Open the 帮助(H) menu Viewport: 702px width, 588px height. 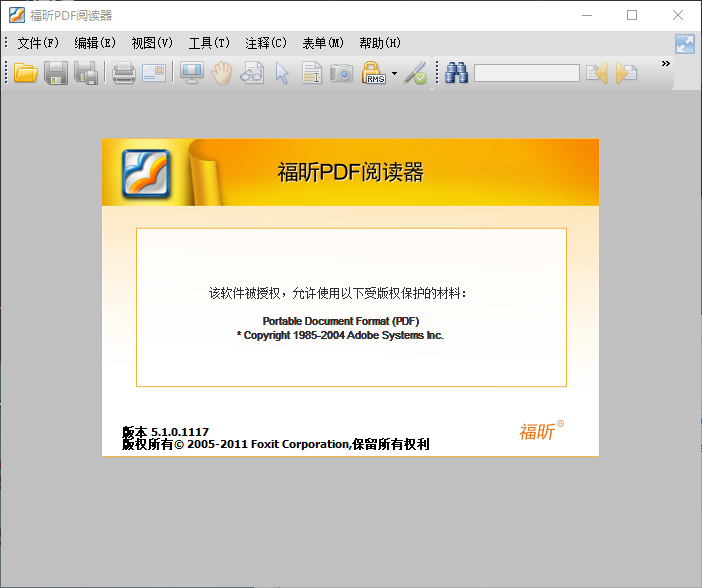click(x=380, y=43)
